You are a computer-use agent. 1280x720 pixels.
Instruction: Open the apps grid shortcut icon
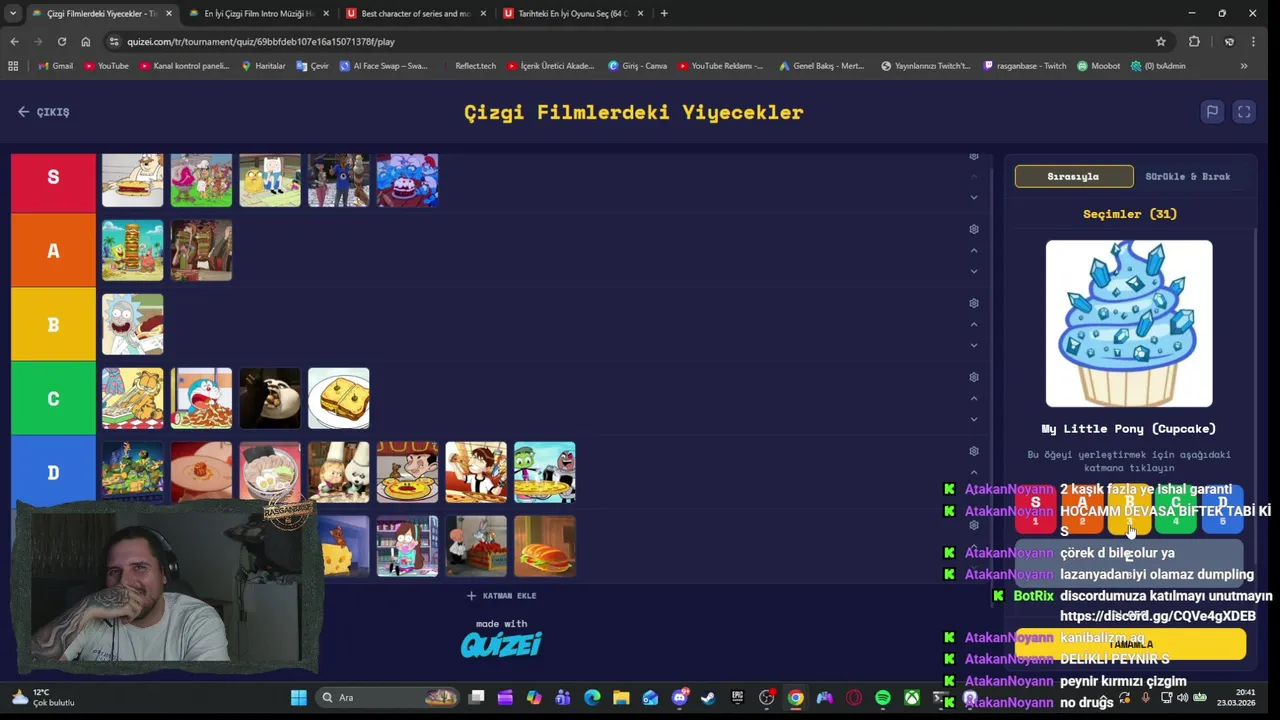point(13,66)
